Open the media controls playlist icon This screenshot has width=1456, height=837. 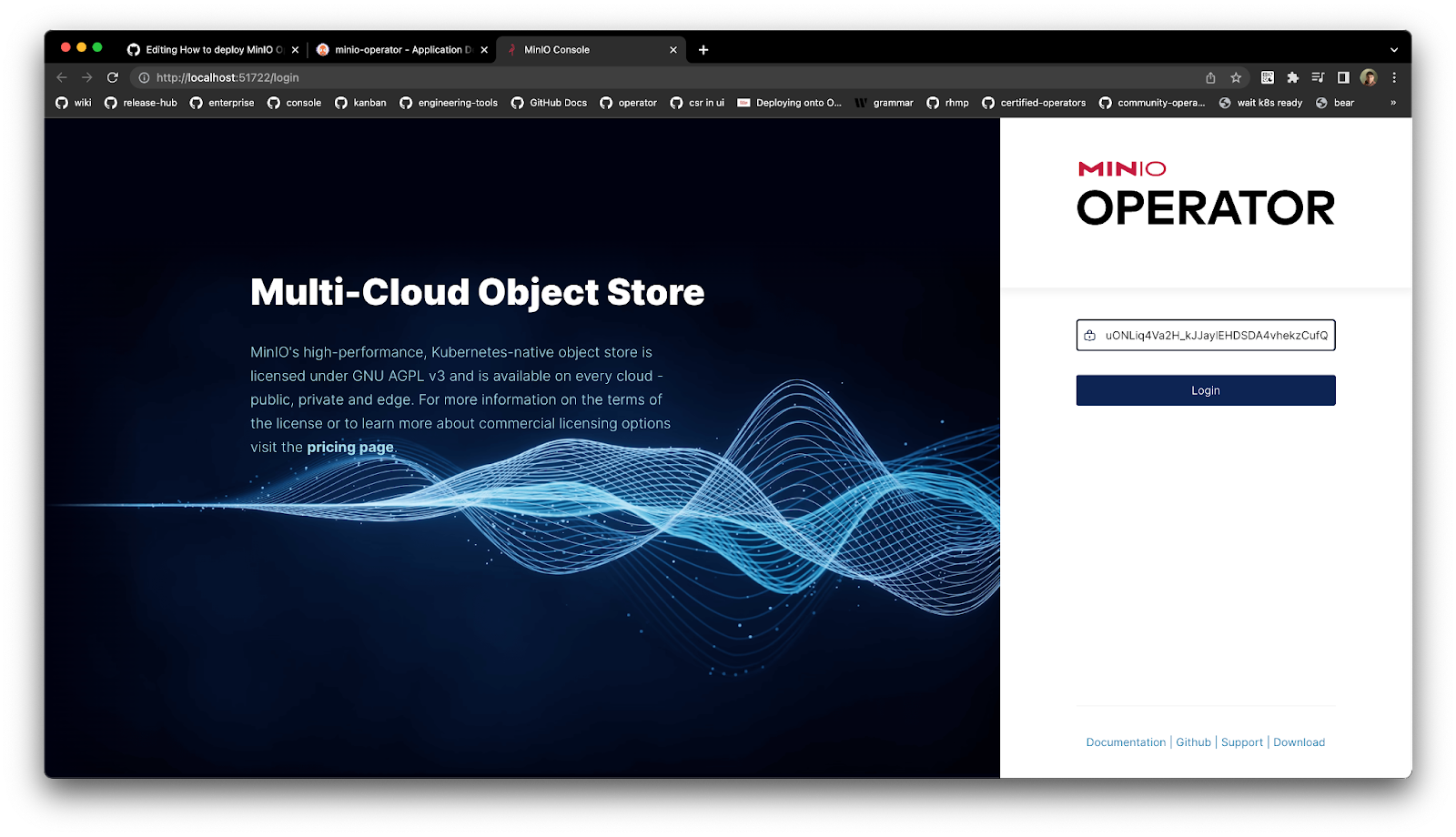pyautogui.click(x=1318, y=77)
